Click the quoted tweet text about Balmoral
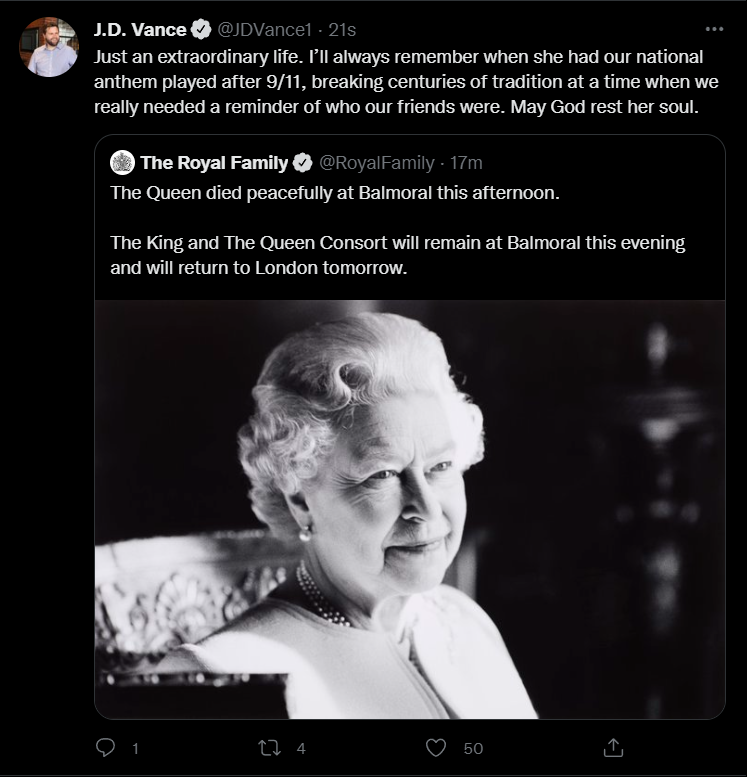Image resolution: width=747 pixels, height=777 pixels. click(398, 230)
